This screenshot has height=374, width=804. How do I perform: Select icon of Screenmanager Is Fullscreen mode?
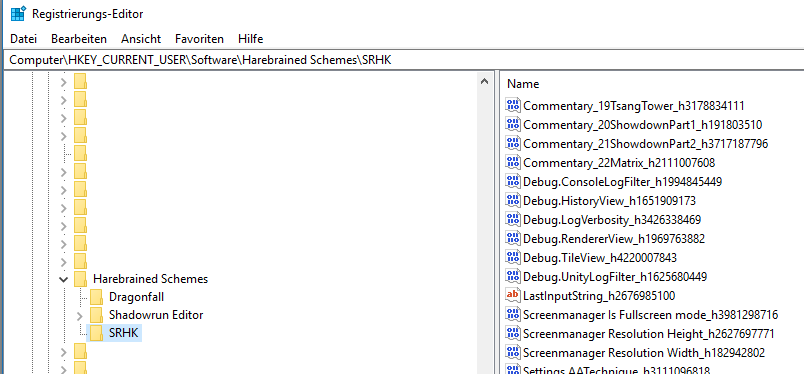point(513,314)
